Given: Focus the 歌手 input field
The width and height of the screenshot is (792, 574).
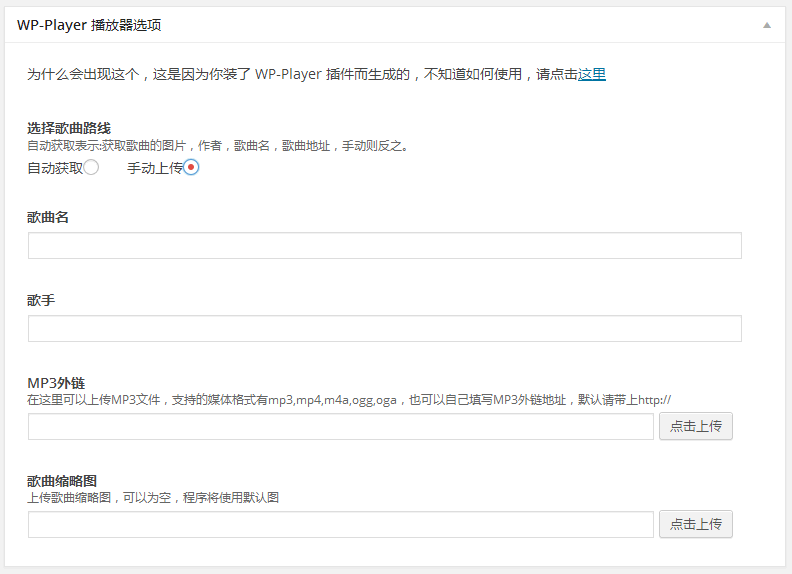Looking at the screenshot, I should point(385,328).
